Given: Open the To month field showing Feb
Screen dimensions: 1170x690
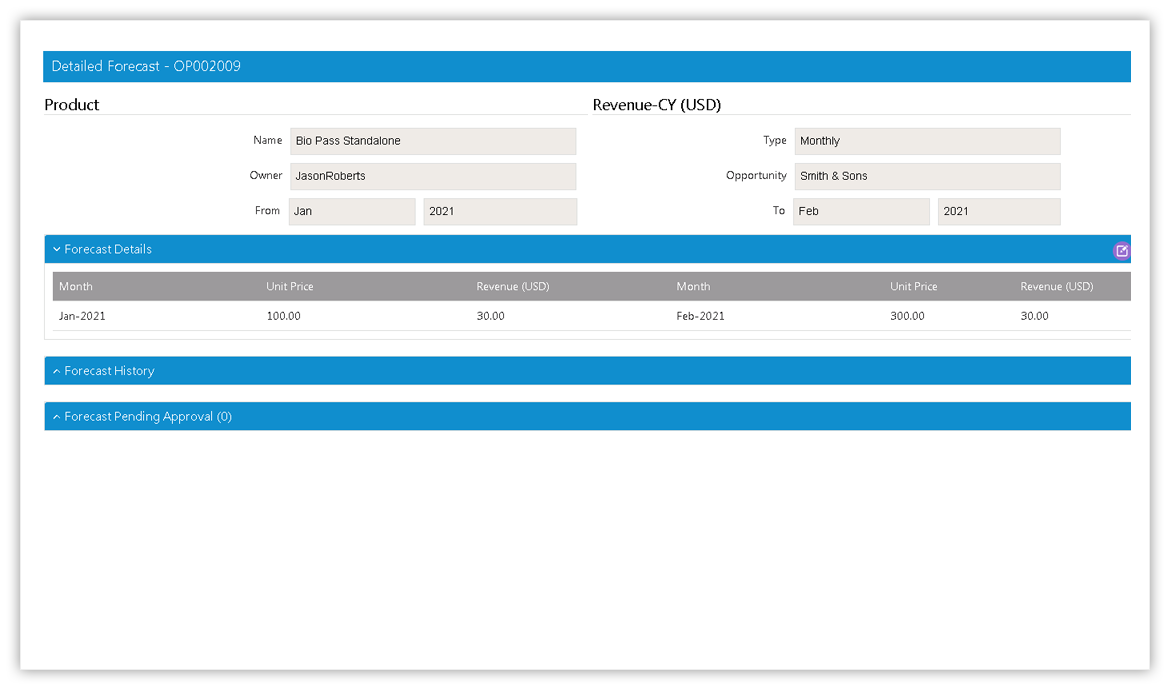Looking at the screenshot, I should (x=861, y=211).
